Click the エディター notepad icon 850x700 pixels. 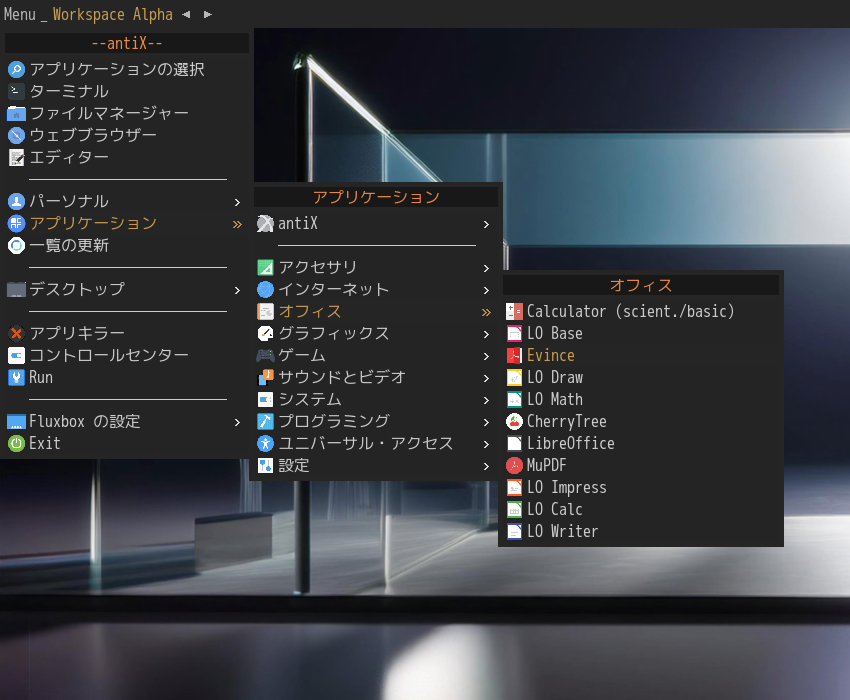pos(16,157)
